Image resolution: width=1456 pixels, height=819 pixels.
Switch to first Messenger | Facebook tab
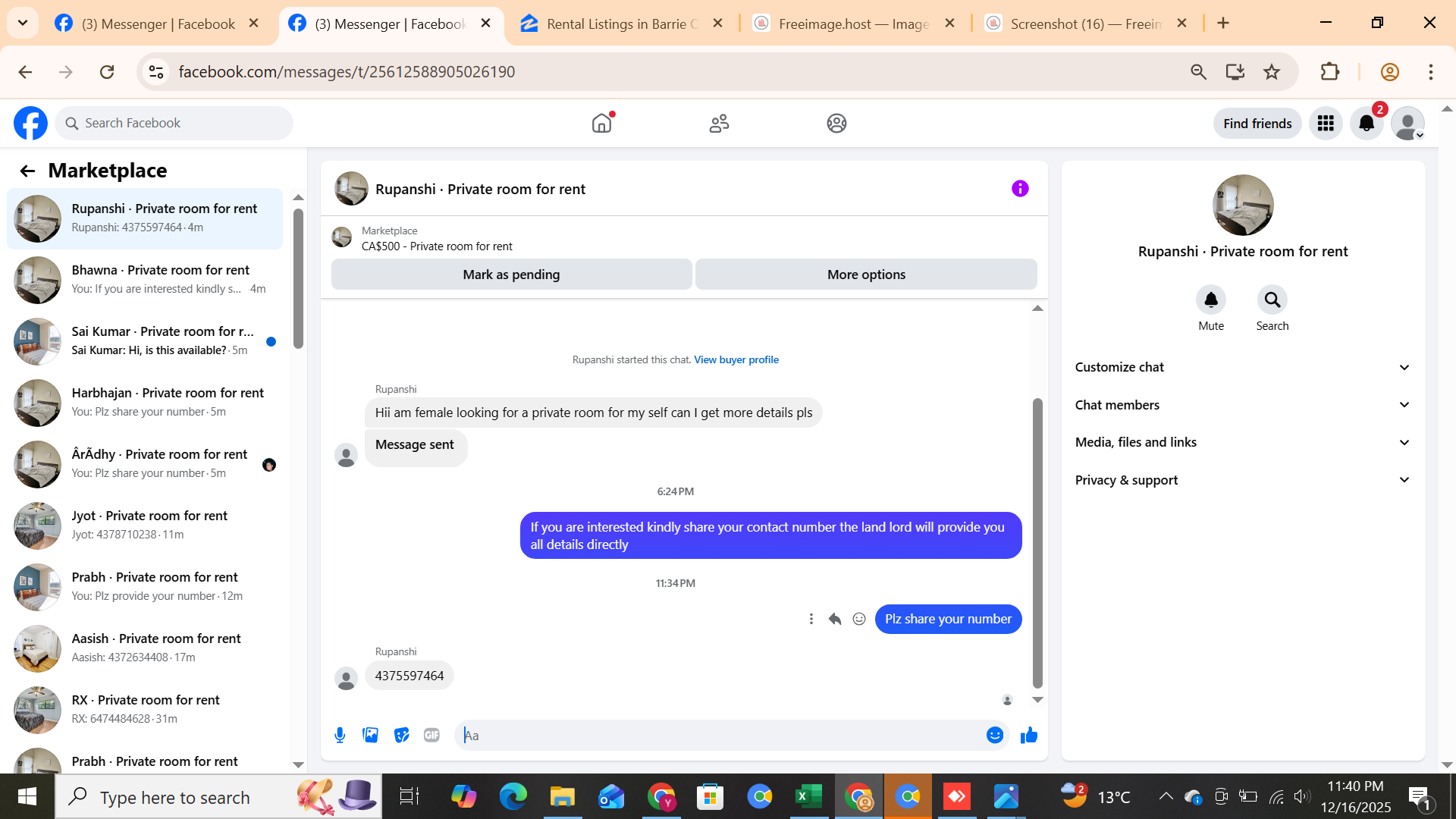coord(158,24)
